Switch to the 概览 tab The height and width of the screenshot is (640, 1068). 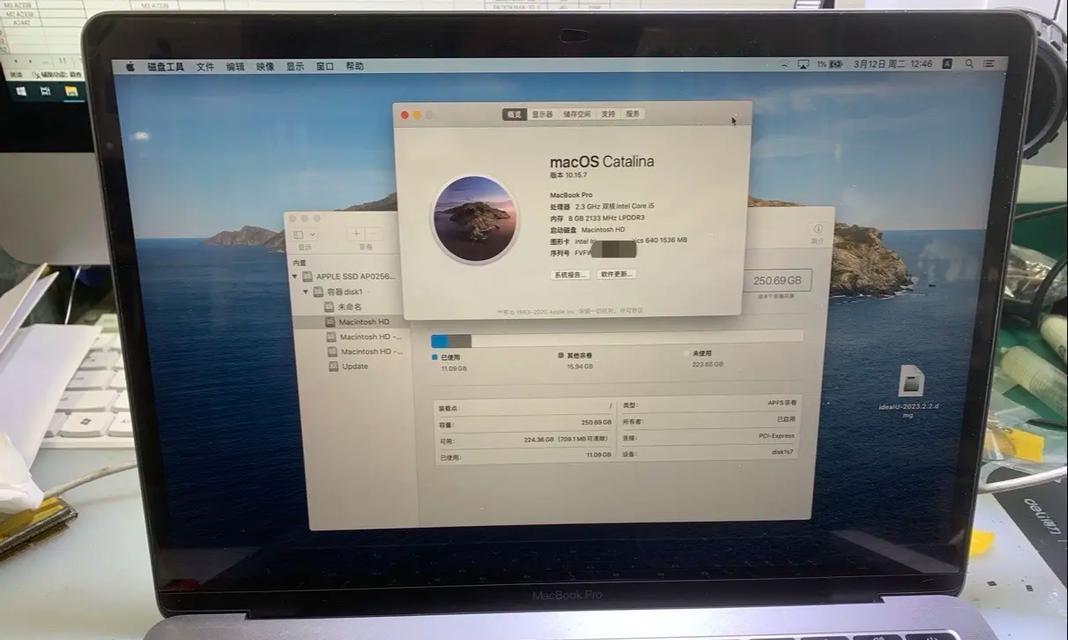[x=514, y=114]
